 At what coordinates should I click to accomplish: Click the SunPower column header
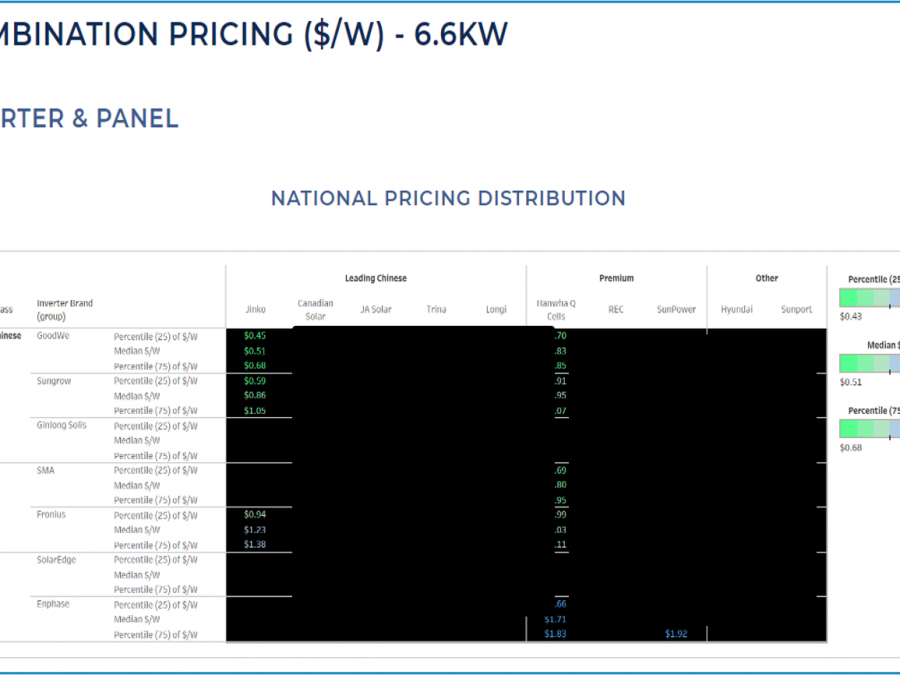click(x=676, y=309)
